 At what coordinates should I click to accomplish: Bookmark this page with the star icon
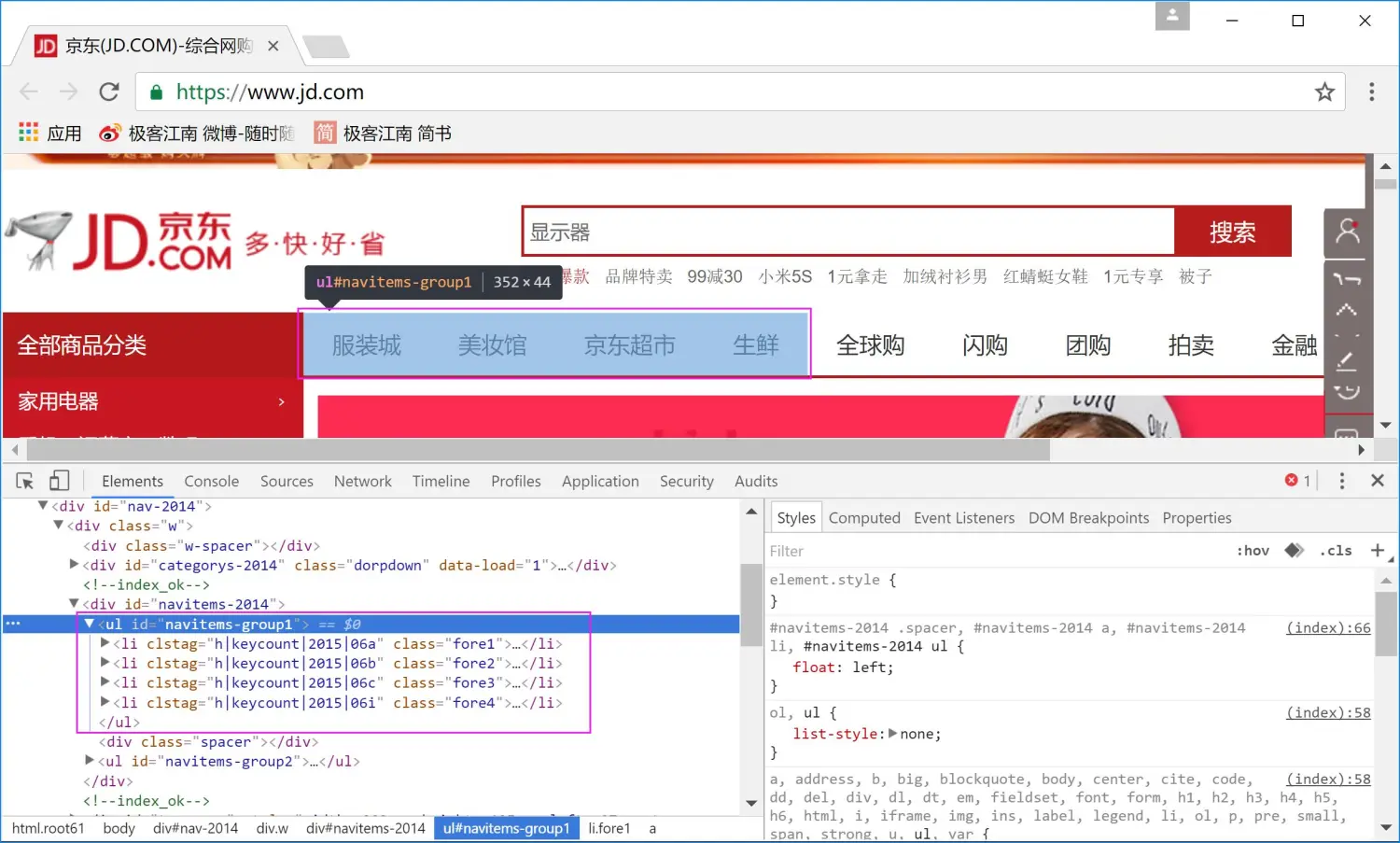pos(1324,91)
